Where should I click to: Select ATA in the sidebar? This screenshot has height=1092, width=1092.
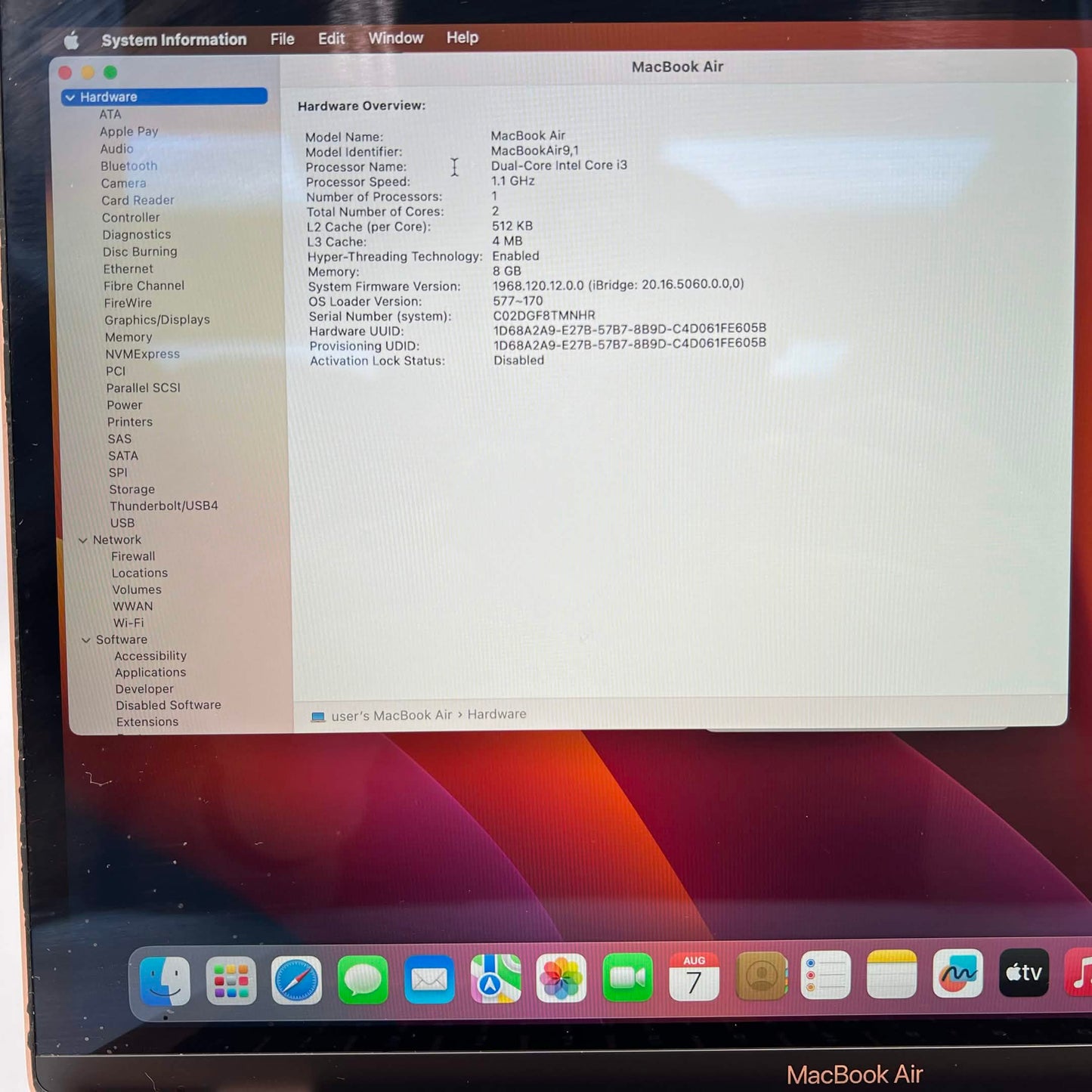tap(110, 114)
